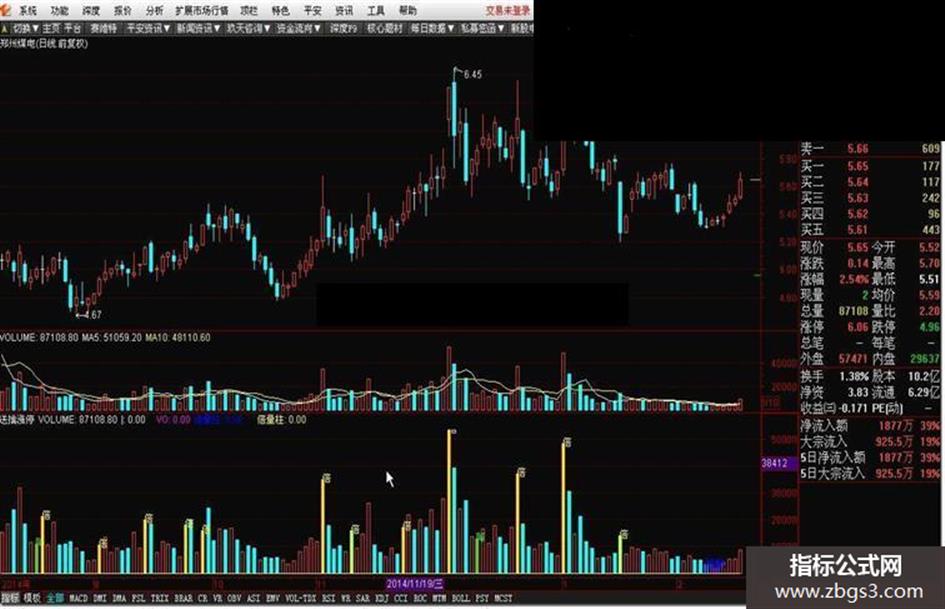Select the DMA indicator tab
Viewport: 945px width, 609px height.
(119, 598)
